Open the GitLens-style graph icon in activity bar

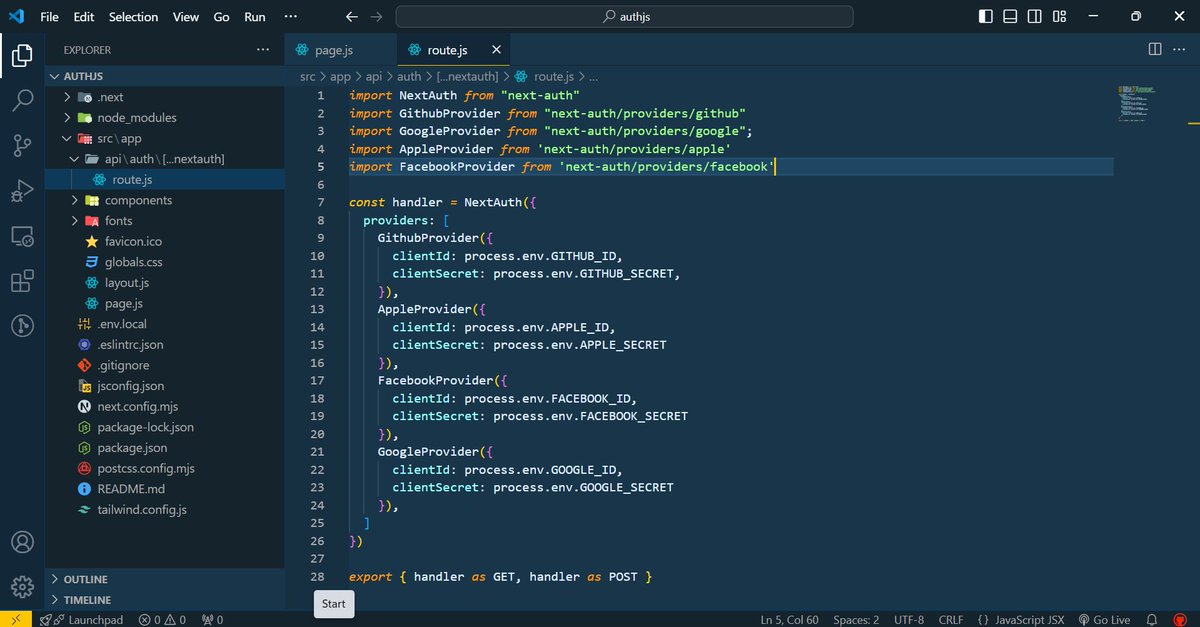pyautogui.click(x=22, y=326)
